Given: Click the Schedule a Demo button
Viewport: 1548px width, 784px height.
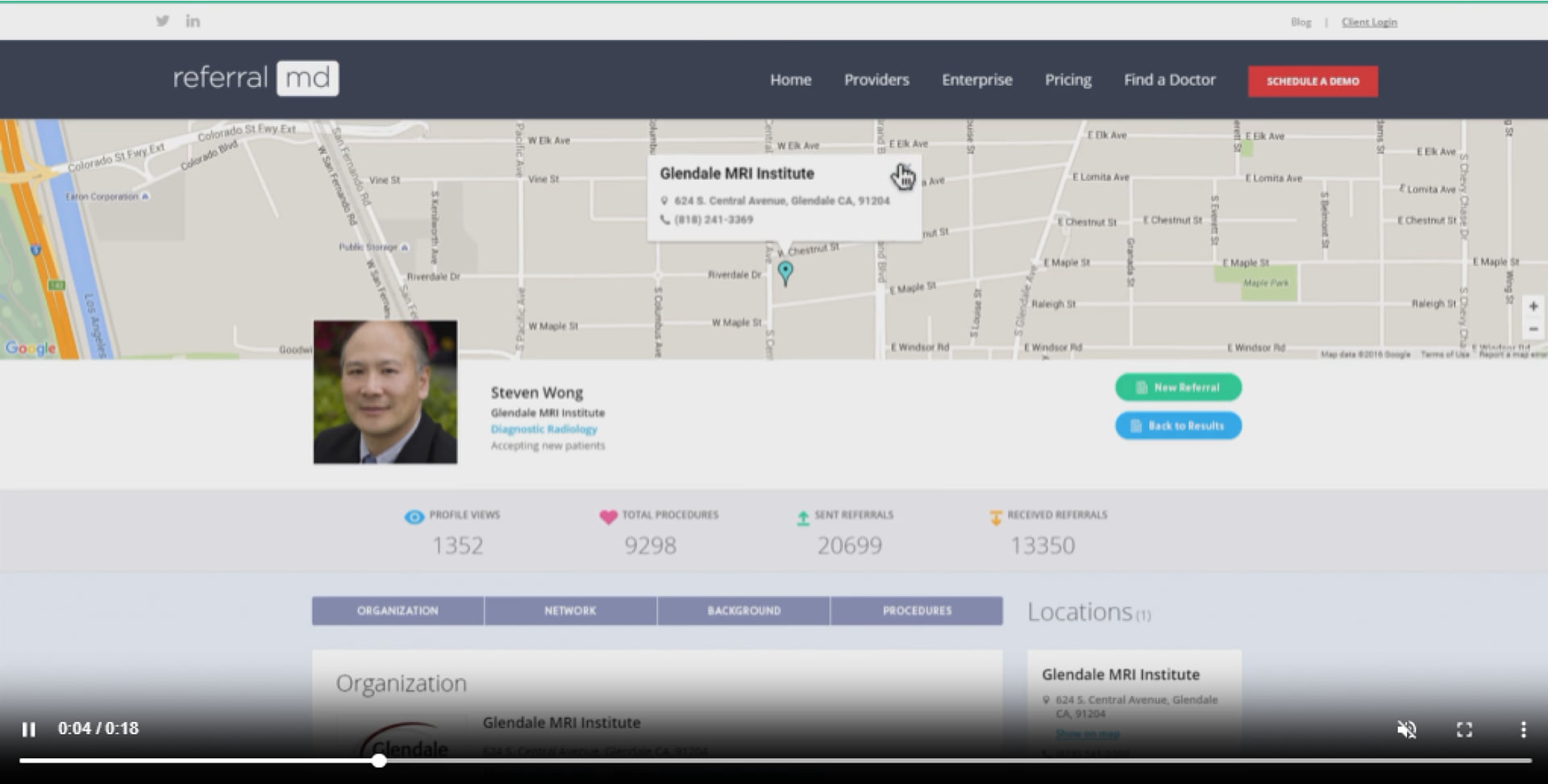Looking at the screenshot, I should click(x=1313, y=81).
